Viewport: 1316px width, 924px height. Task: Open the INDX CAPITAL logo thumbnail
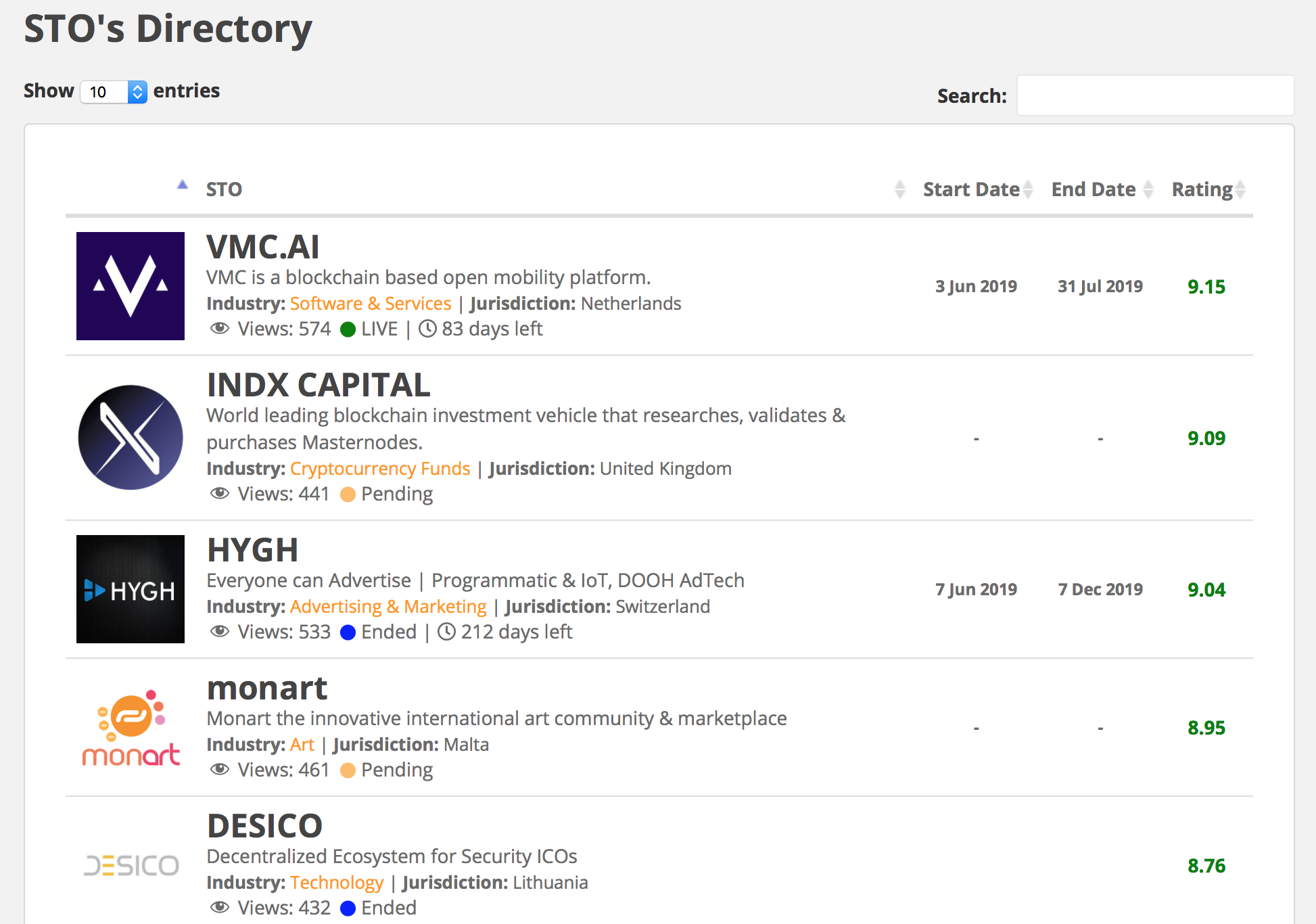point(131,438)
